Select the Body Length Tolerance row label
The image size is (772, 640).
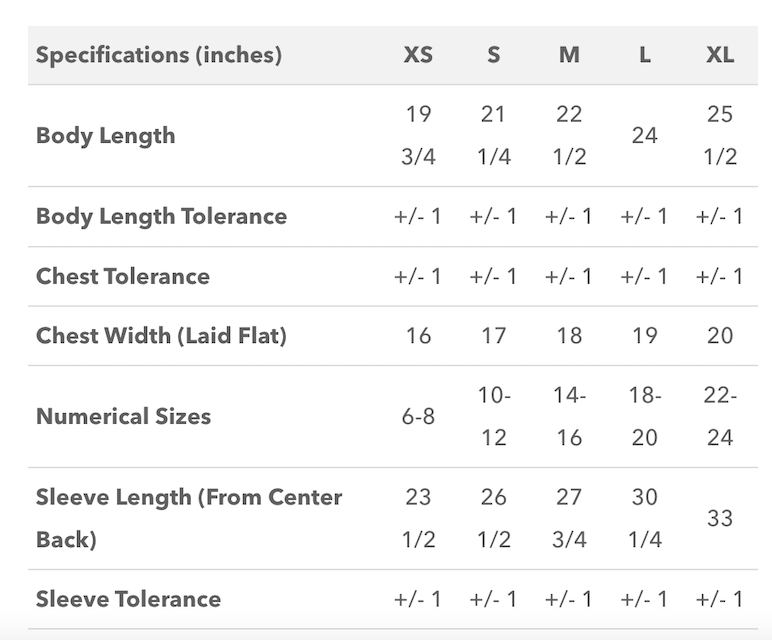click(161, 216)
